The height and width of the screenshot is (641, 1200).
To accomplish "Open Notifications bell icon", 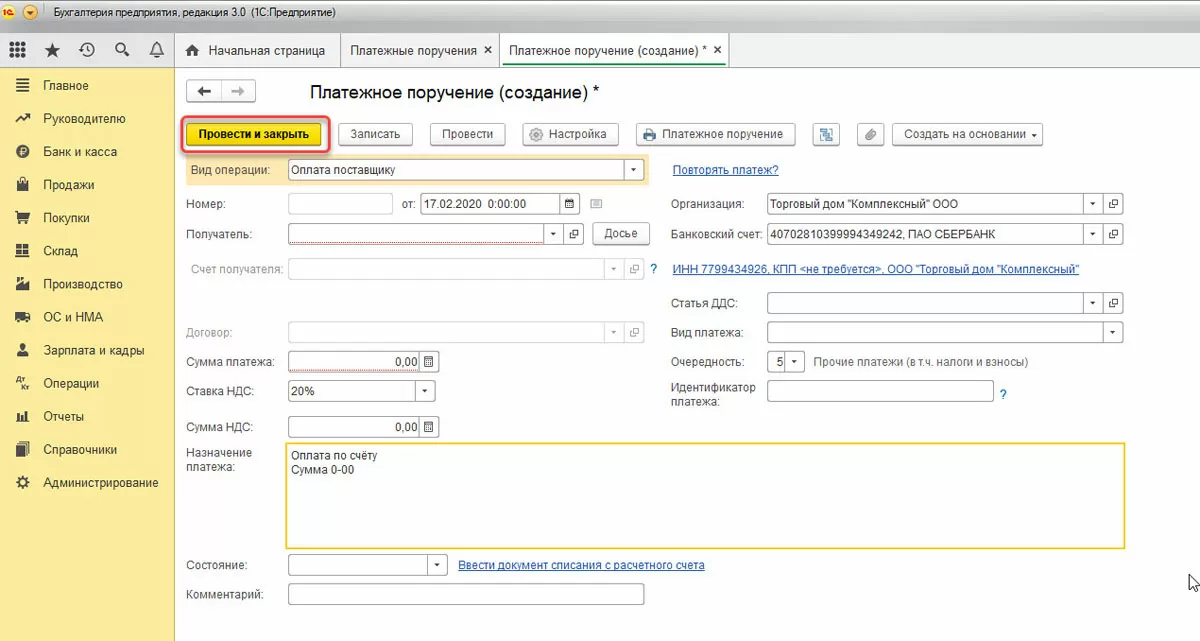I will coord(156,49).
